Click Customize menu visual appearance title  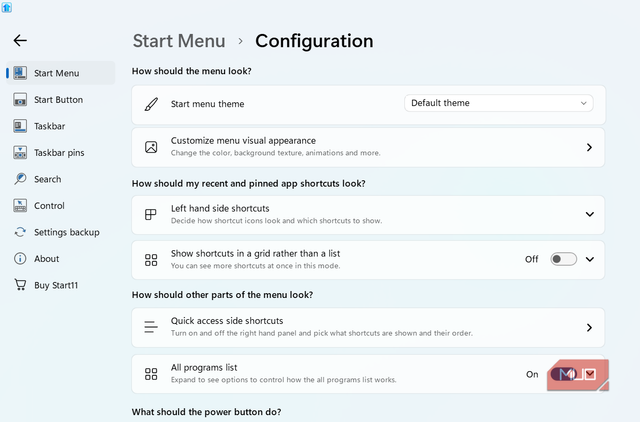(x=243, y=140)
